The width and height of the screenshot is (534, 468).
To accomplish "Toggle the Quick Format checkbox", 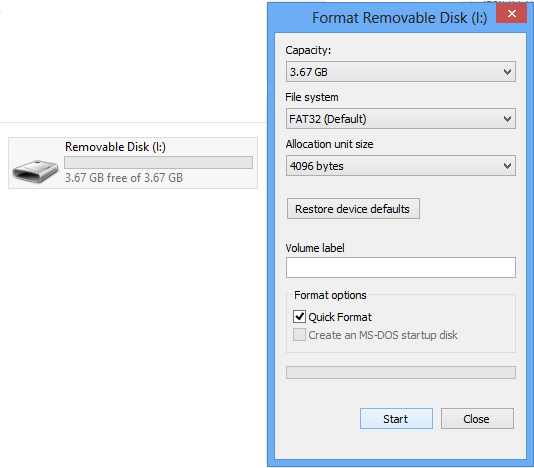I will [x=299, y=317].
